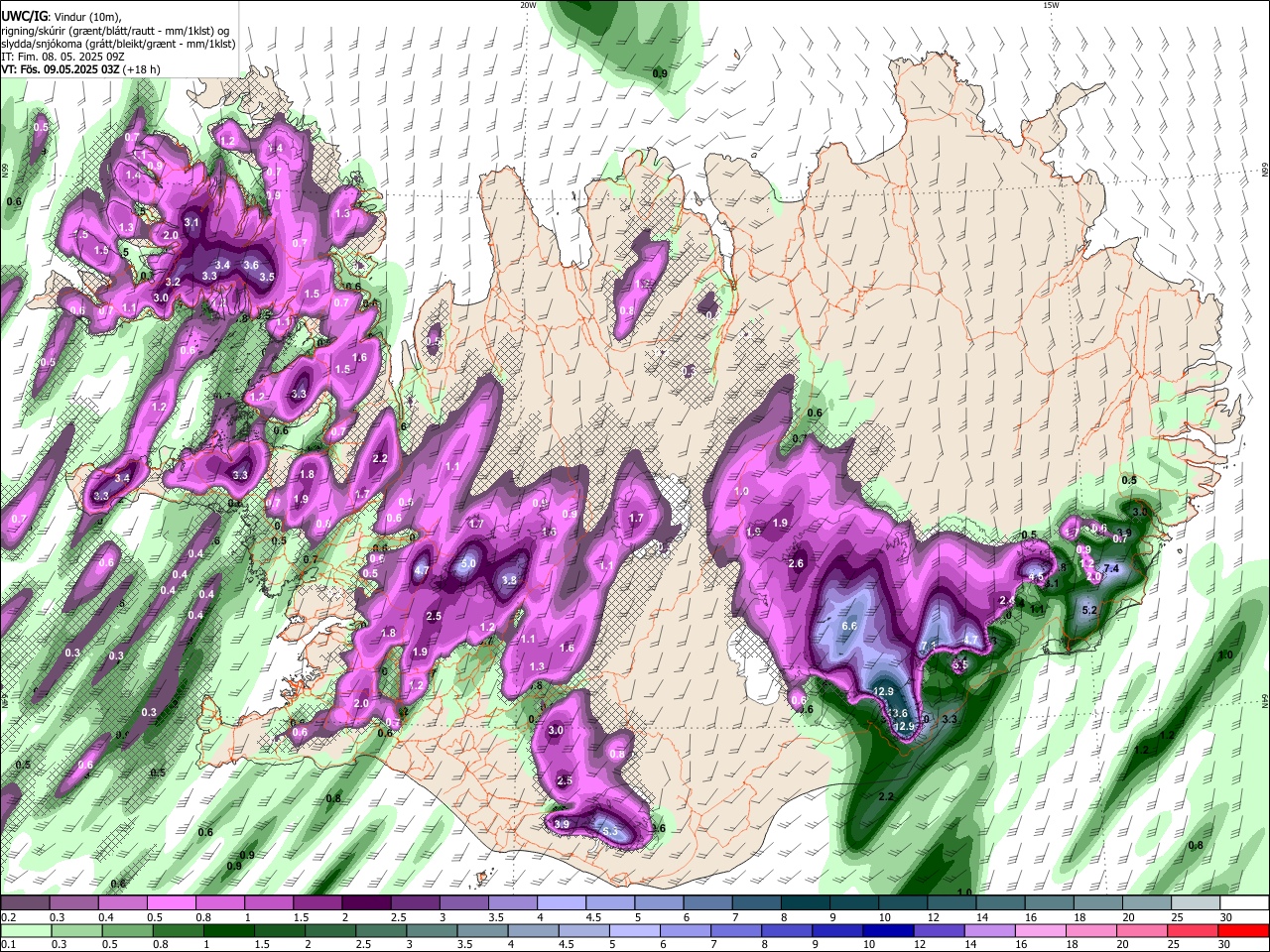Viewport: 1270px width, 952px height.
Task: Select the 'Vindur (10m)' header text
Action: pyautogui.click(x=86, y=17)
